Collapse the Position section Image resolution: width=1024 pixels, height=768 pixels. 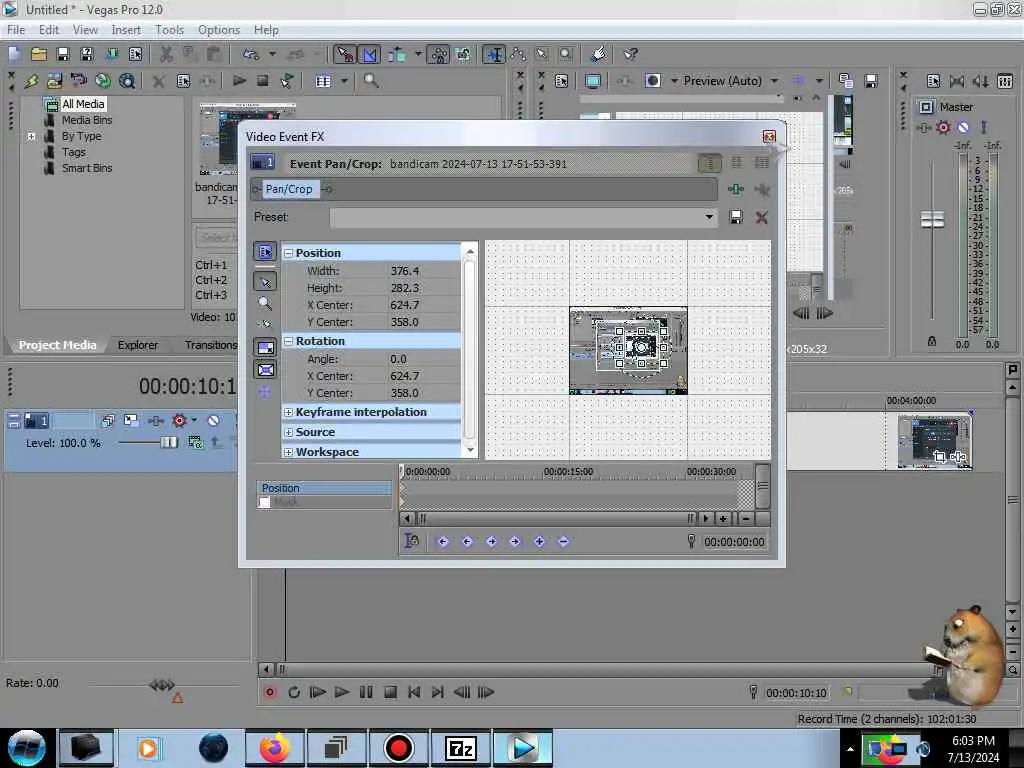(x=288, y=253)
